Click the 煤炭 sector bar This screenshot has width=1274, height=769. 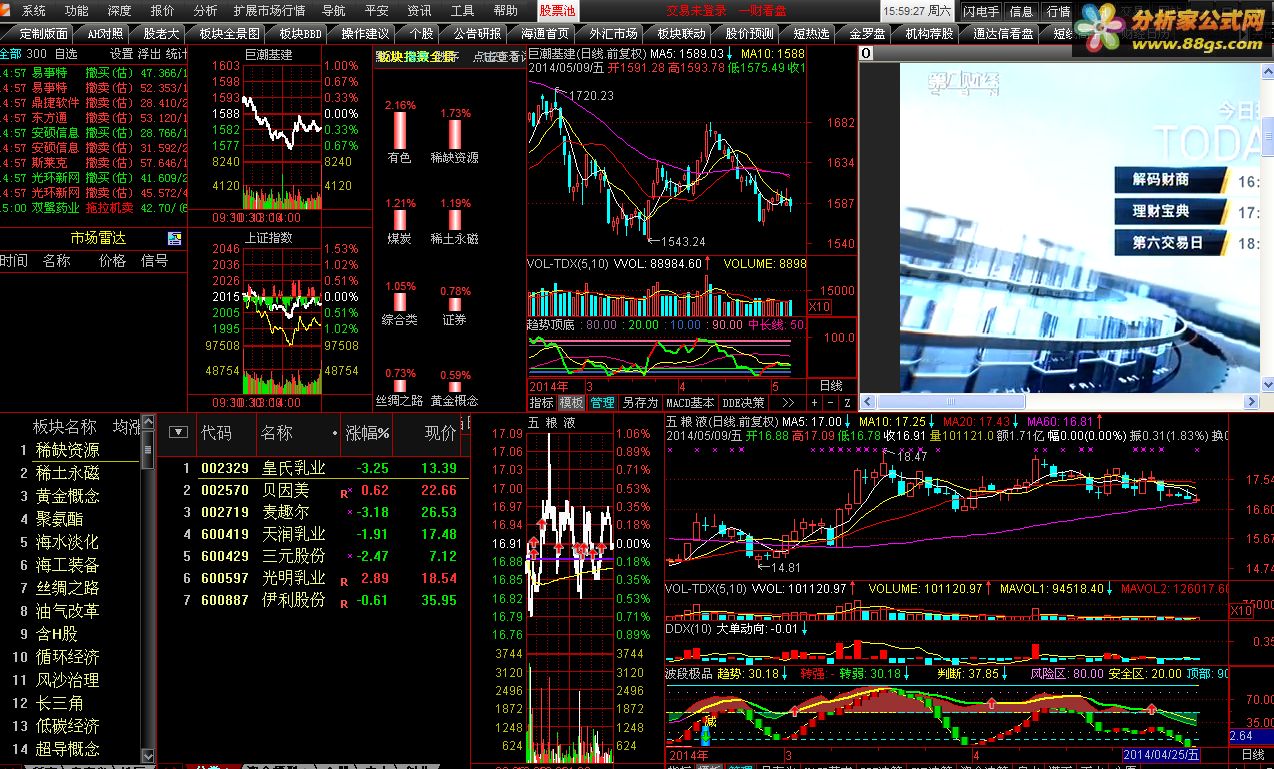[400, 220]
